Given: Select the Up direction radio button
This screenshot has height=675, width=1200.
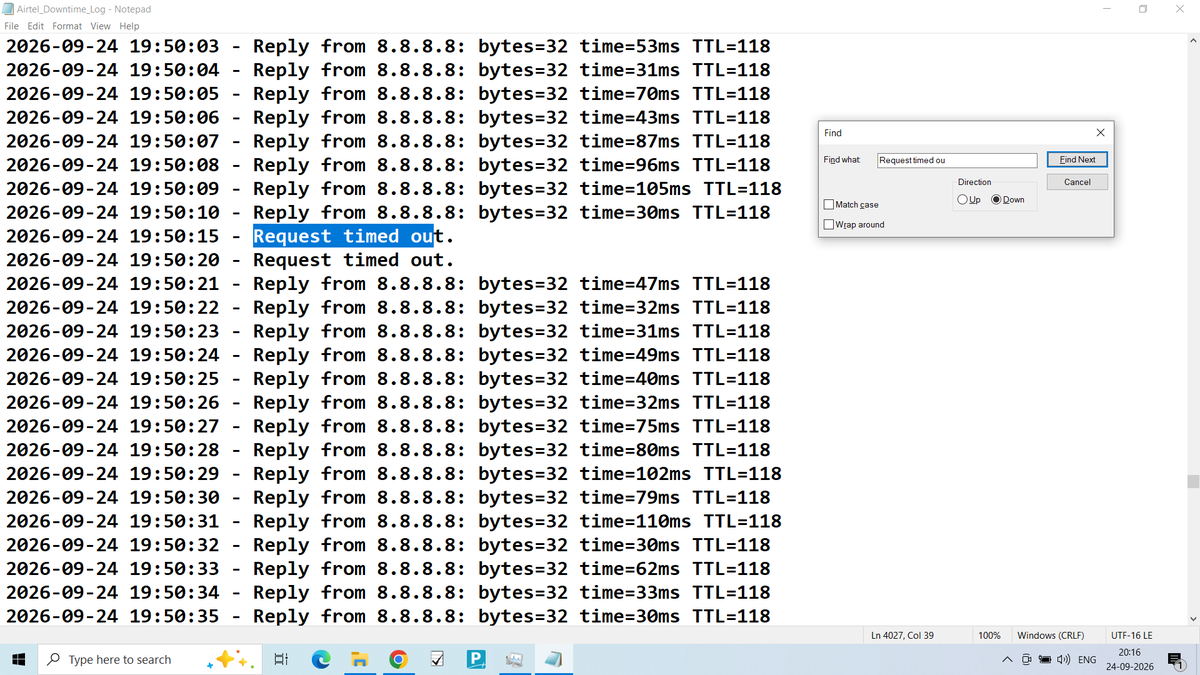Looking at the screenshot, I should pos(962,200).
